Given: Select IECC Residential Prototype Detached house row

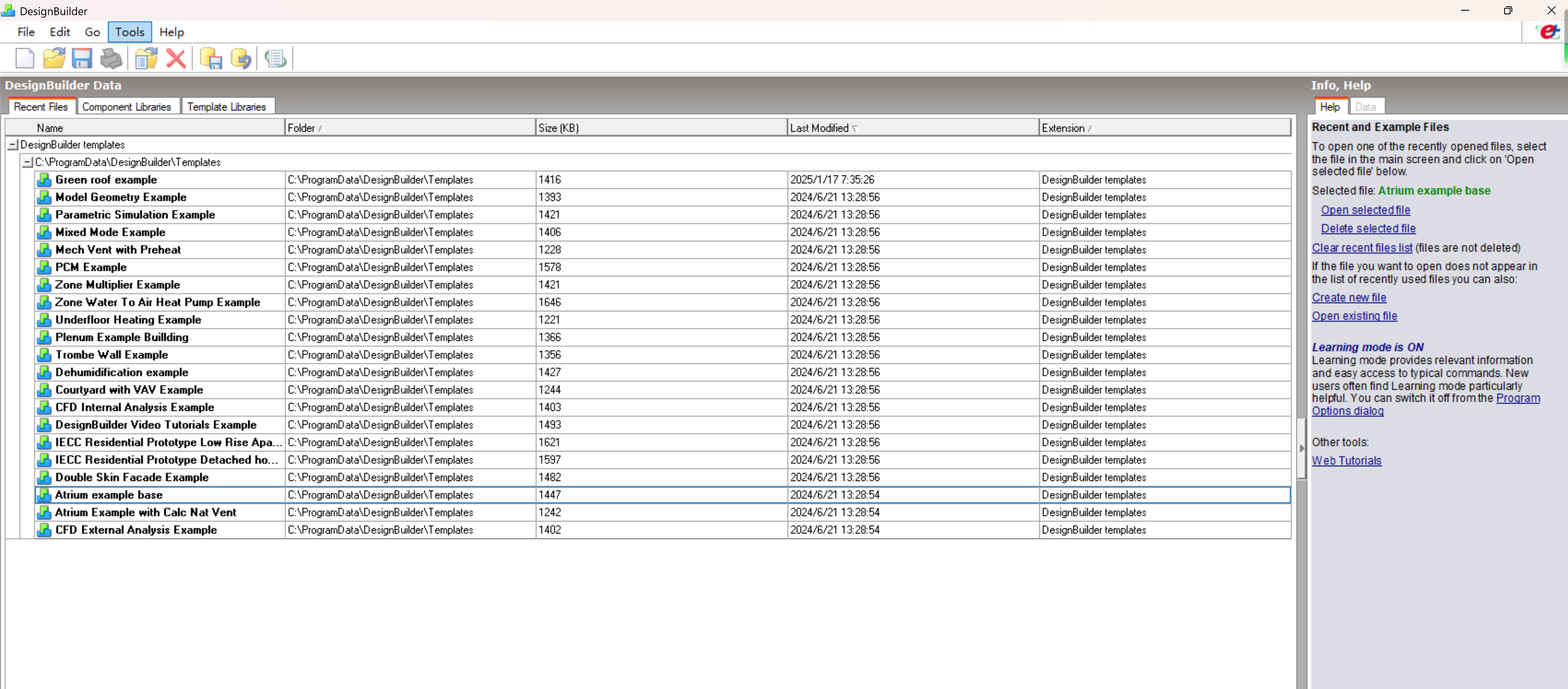Looking at the screenshot, I should pyautogui.click(x=662, y=460).
